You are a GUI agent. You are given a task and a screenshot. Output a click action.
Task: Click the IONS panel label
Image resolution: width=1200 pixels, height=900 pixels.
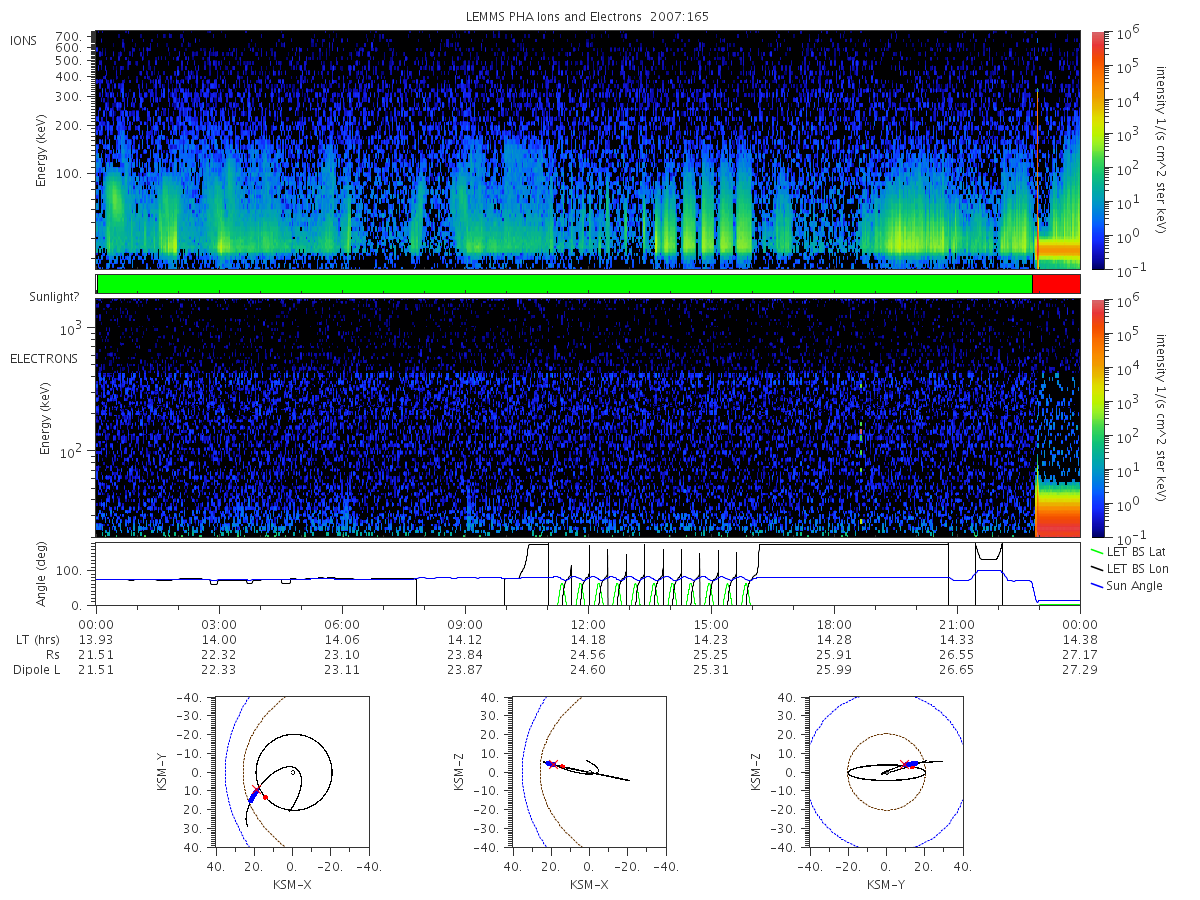[x=23, y=40]
